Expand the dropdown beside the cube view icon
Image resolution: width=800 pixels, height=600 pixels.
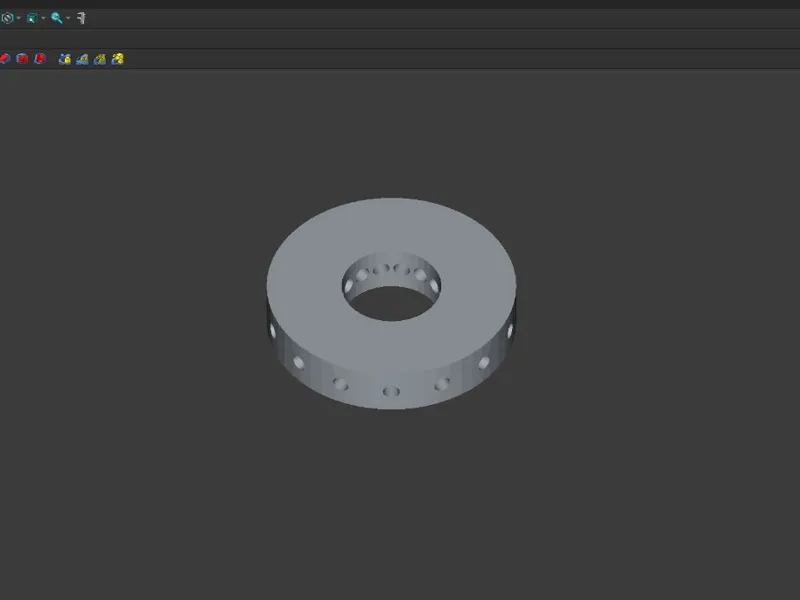pyautogui.click(x=43, y=18)
